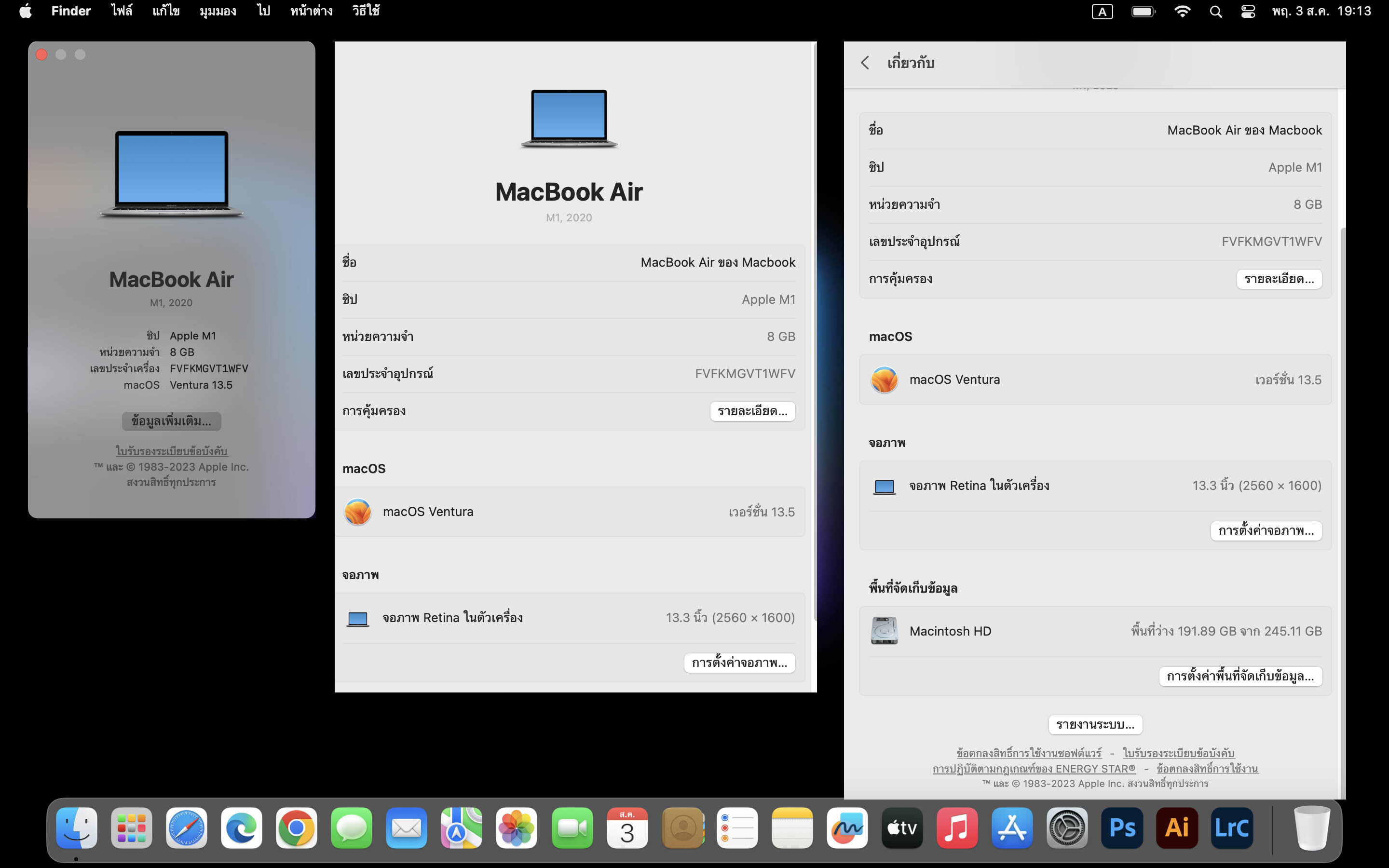Open Calendar from the Dock
This screenshot has height=868, width=1389.
coord(627,828)
